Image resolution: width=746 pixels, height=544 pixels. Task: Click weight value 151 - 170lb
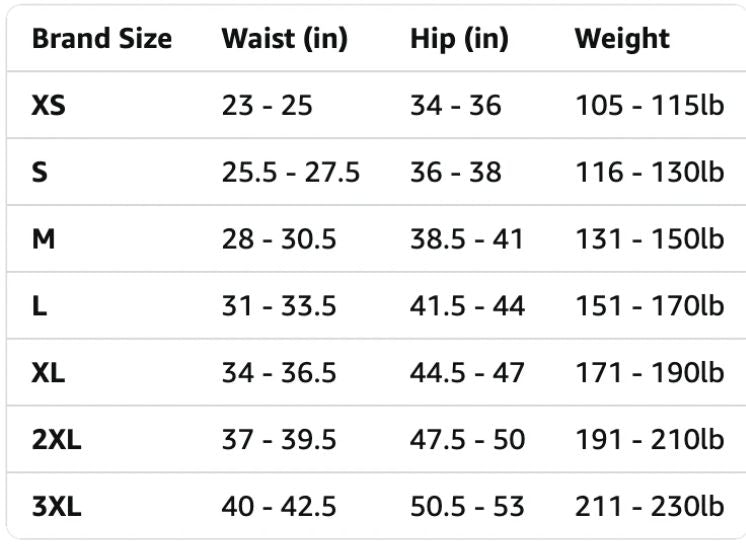[x=650, y=306]
